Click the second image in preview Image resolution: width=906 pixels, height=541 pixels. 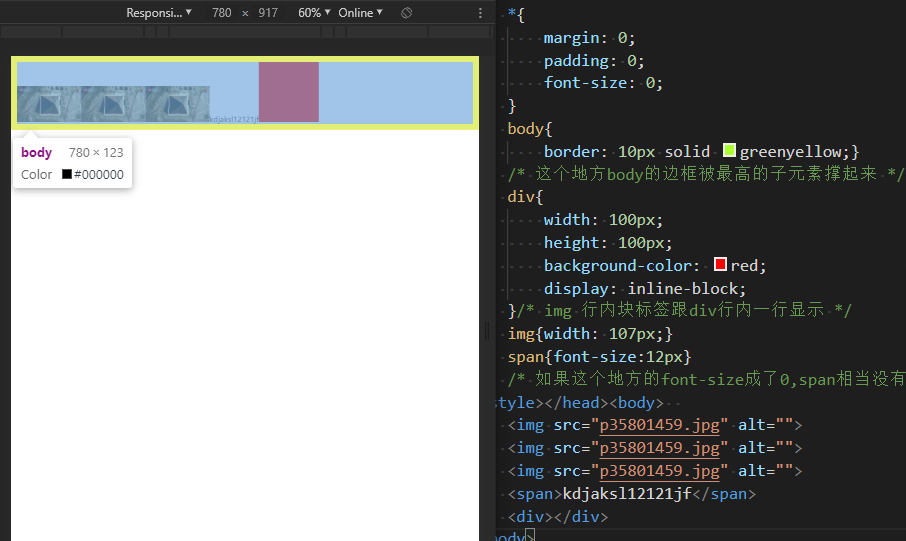(113, 104)
